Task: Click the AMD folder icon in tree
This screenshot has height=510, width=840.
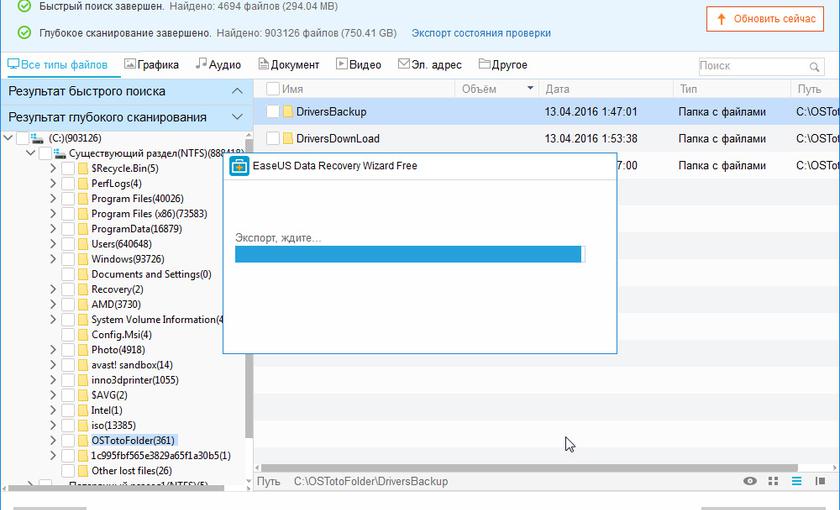Action: click(82, 304)
